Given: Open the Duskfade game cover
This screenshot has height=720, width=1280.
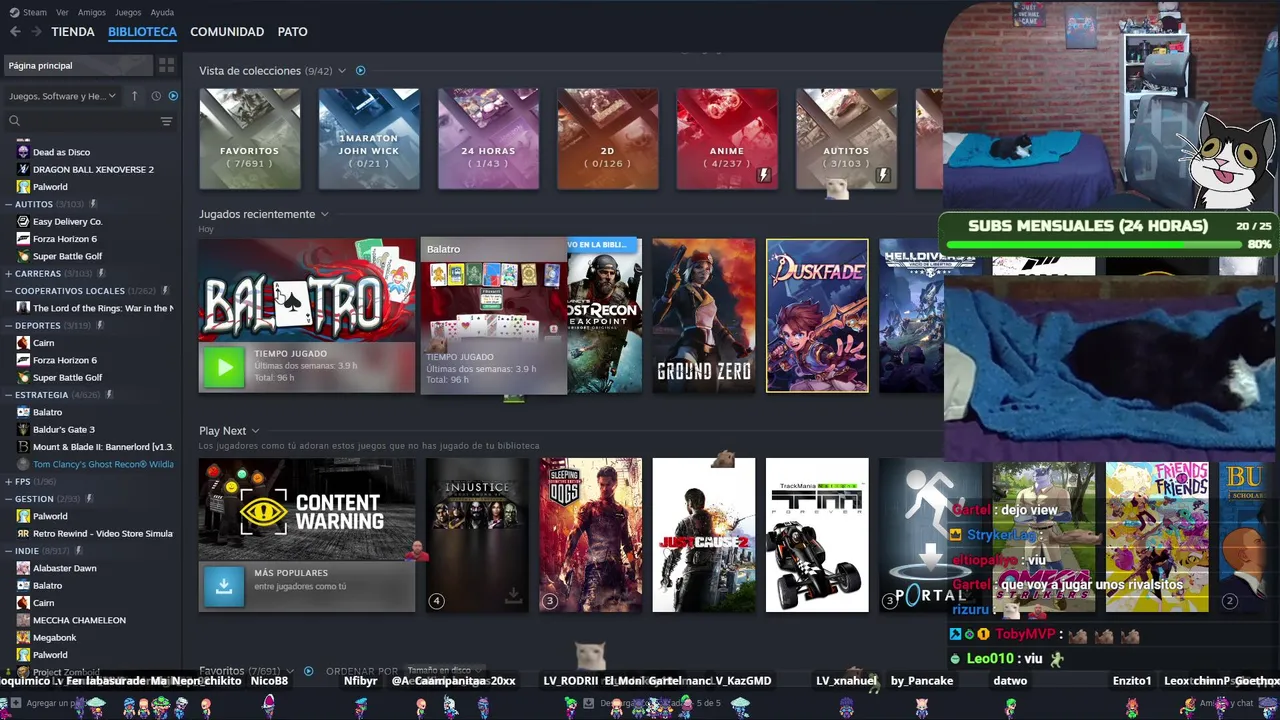Looking at the screenshot, I should 817,316.
